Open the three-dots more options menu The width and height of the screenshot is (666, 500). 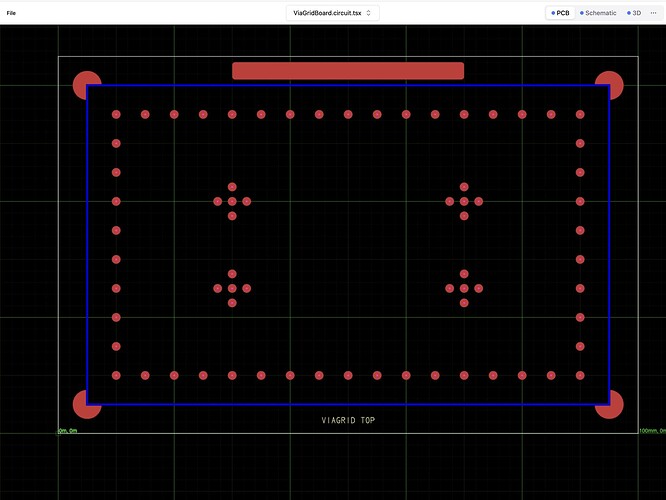[653, 13]
